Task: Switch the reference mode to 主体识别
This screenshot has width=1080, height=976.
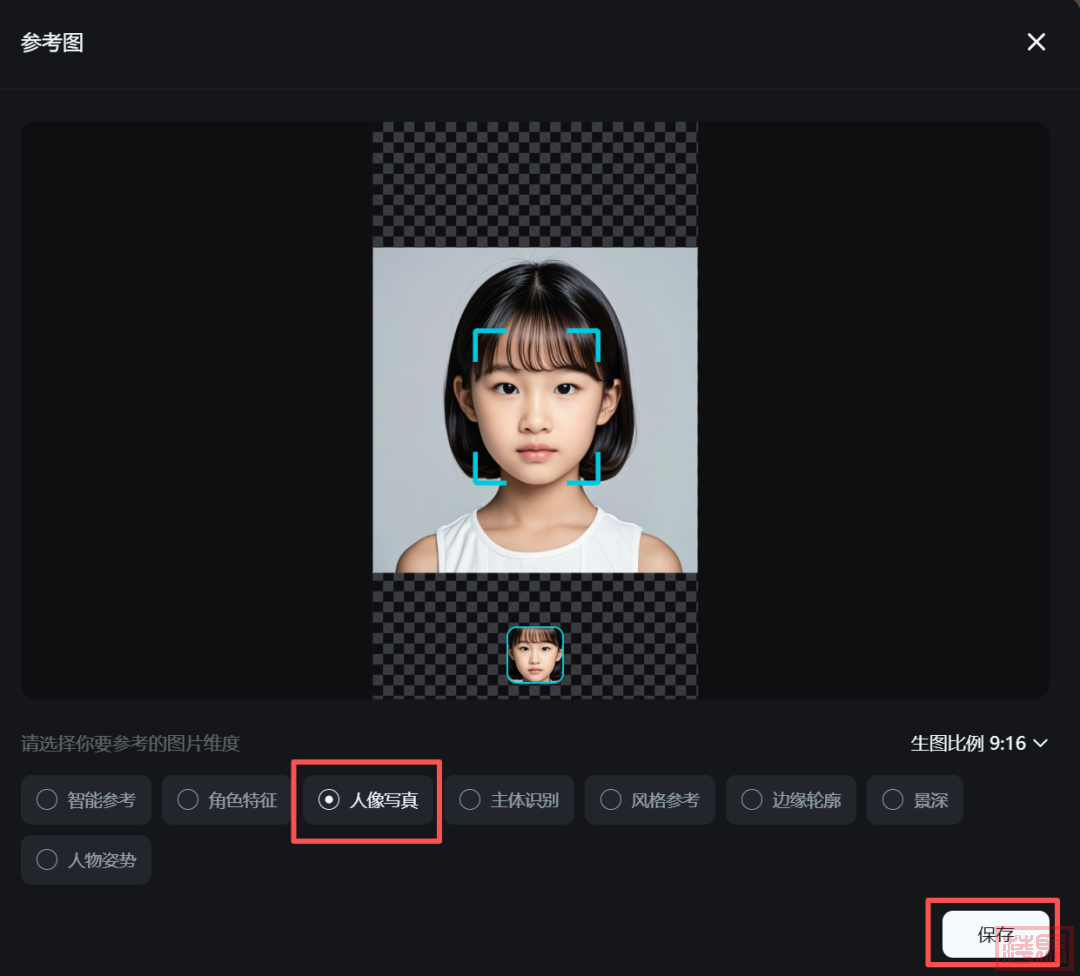Action: [509, 800]
